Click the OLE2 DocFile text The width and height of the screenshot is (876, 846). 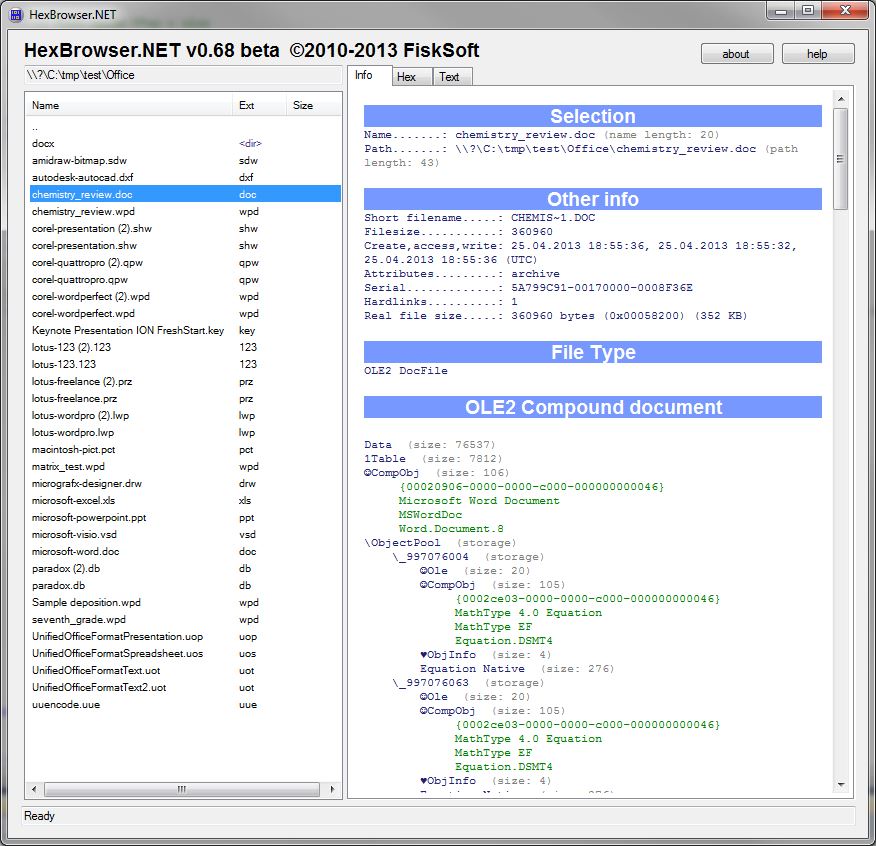pos(406,370)
